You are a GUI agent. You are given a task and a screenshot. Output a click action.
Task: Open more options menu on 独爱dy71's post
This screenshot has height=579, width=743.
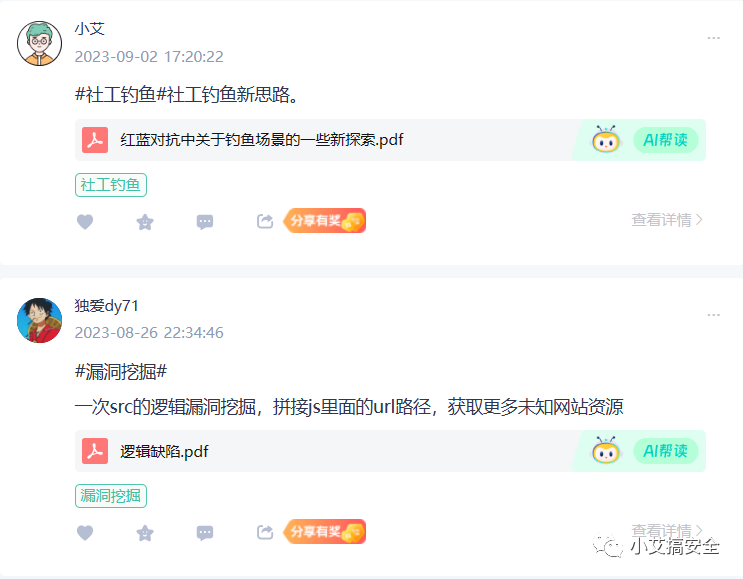coord(714,315)
